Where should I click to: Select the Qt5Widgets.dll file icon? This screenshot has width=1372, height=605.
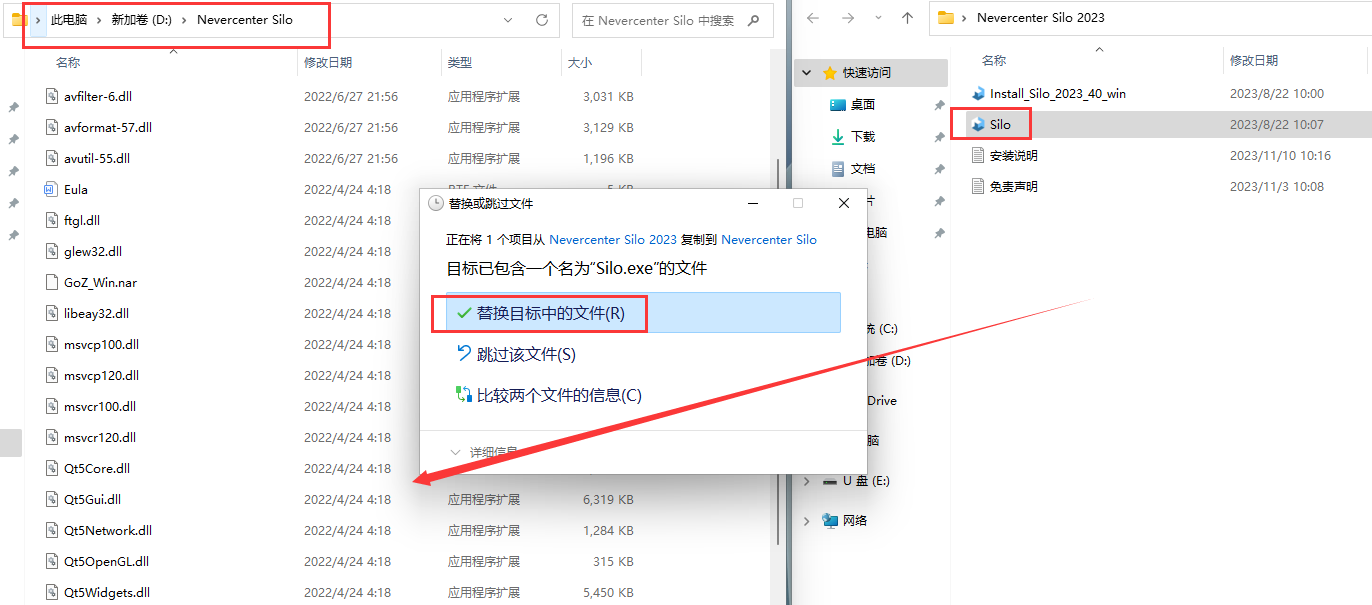[52, 592]
